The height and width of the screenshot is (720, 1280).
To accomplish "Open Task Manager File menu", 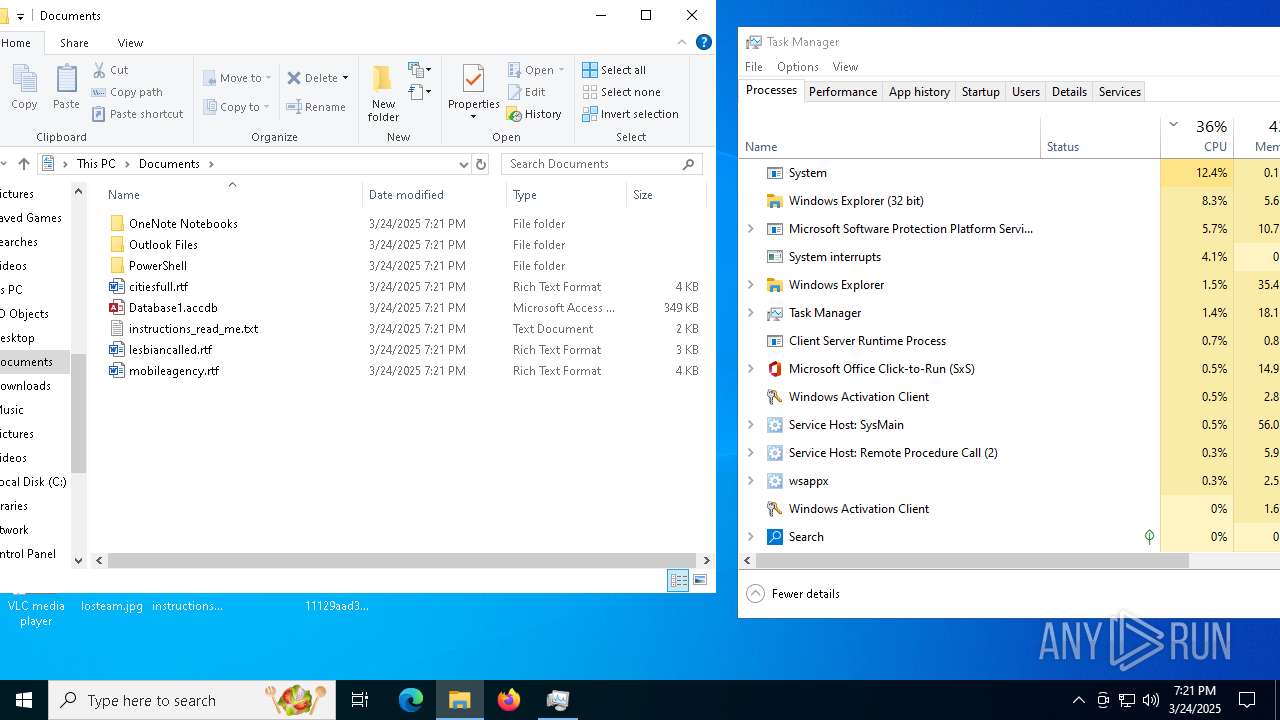I will coord(753,67).
